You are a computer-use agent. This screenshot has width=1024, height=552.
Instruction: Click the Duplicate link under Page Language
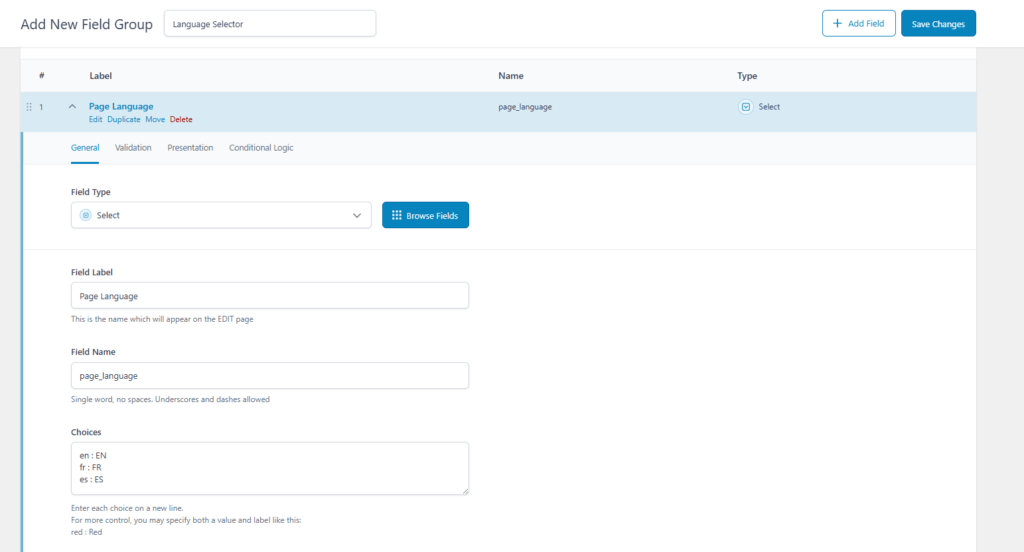[124, 119]
